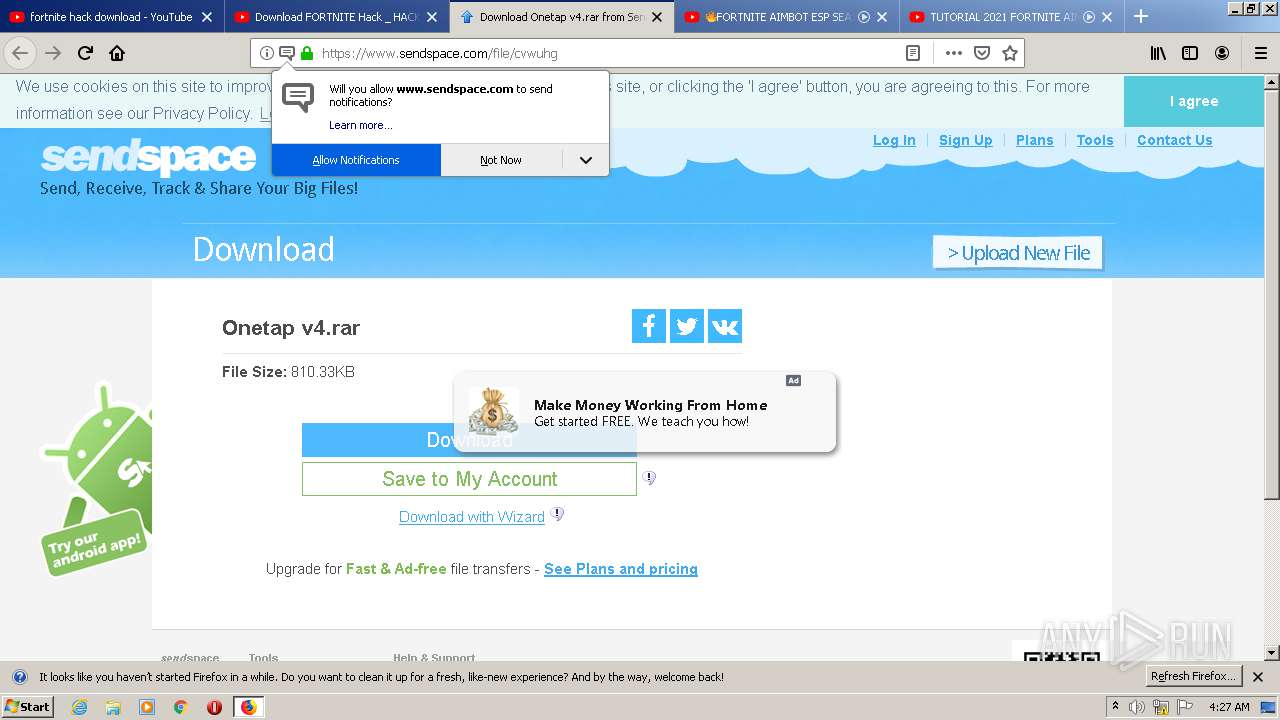This screenshot has width=1280, height=720.
Task: Open Opera from the taskbar
Action: pyautogui.click(x=214, y=707)
